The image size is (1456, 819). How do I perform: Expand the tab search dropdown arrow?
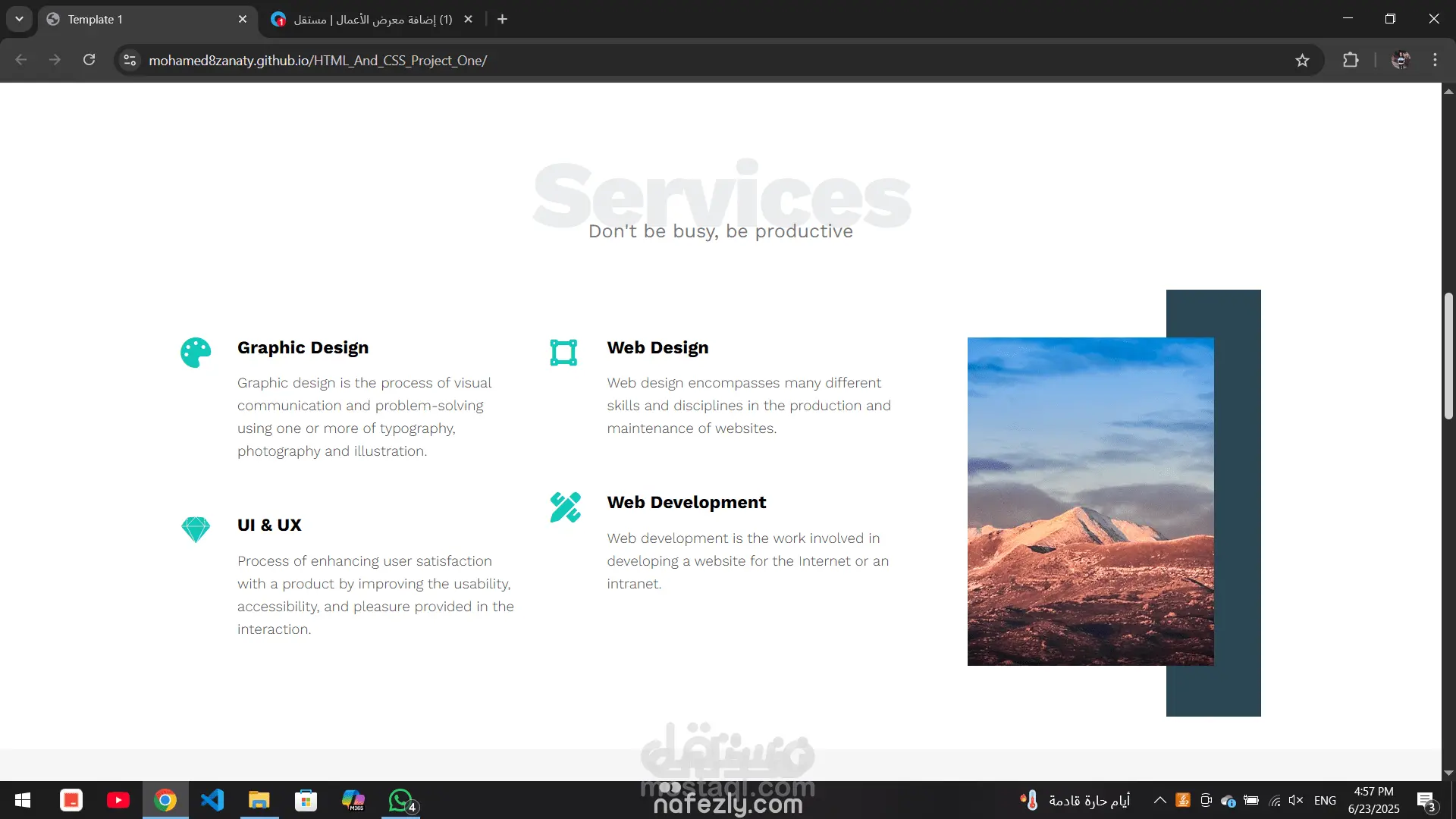(x=19, y=19)
